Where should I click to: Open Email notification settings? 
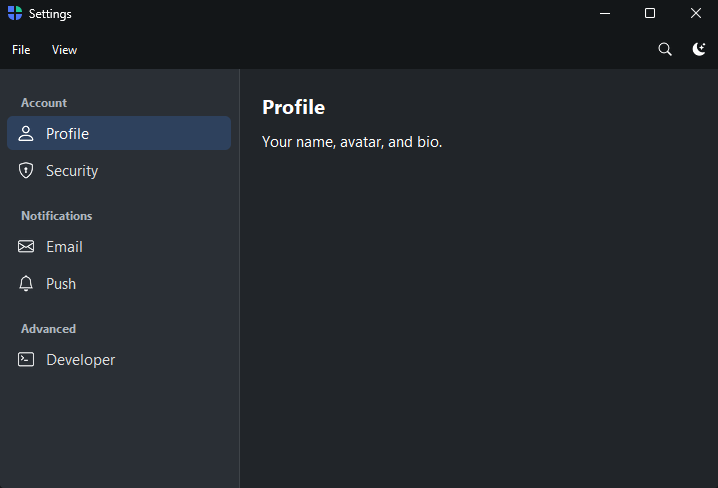pos(119,247)
